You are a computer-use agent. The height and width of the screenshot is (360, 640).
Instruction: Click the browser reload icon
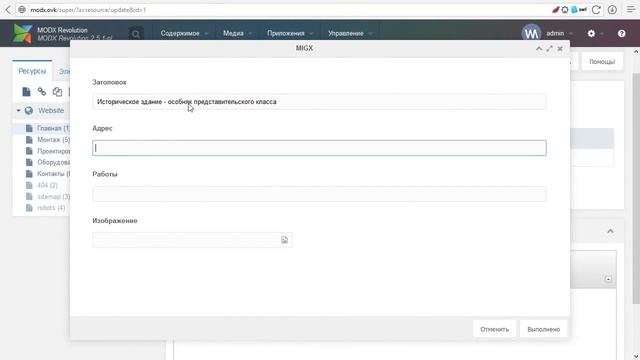click(x=596, y=10)
